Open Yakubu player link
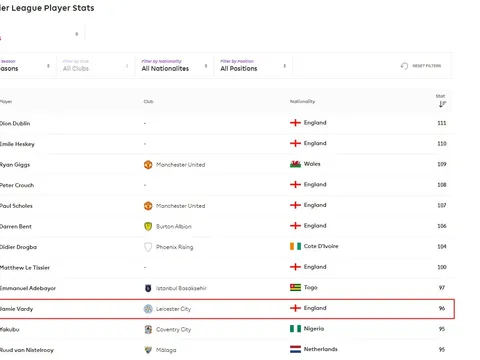 (10, 330)
